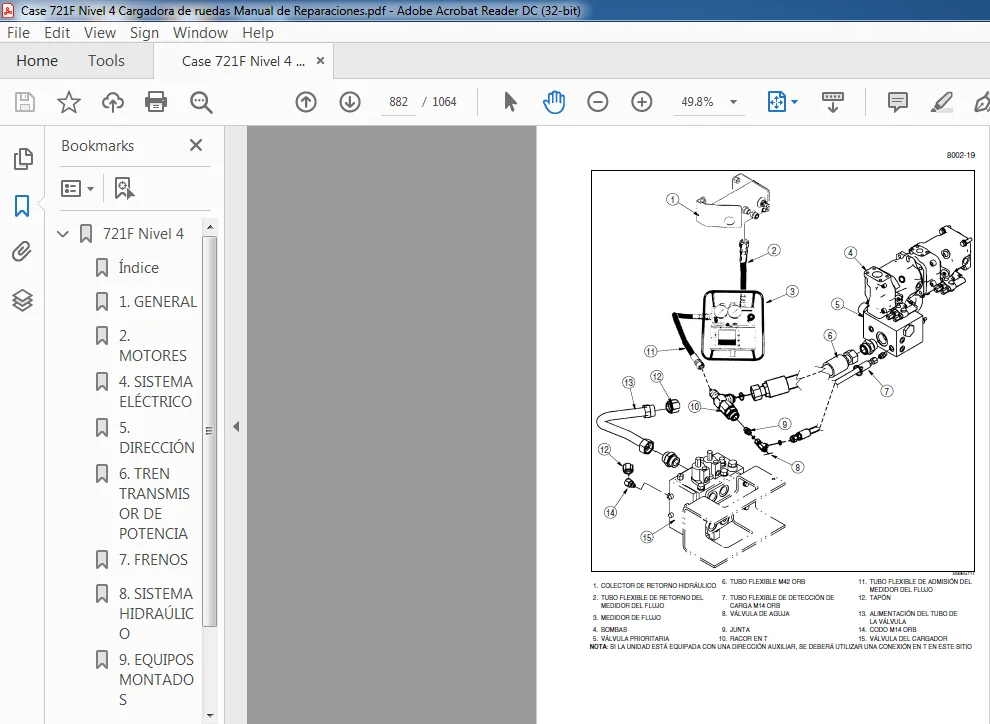Go to next page arrow
This screenshot has height=724, width=990.
[x=350, y=102]
